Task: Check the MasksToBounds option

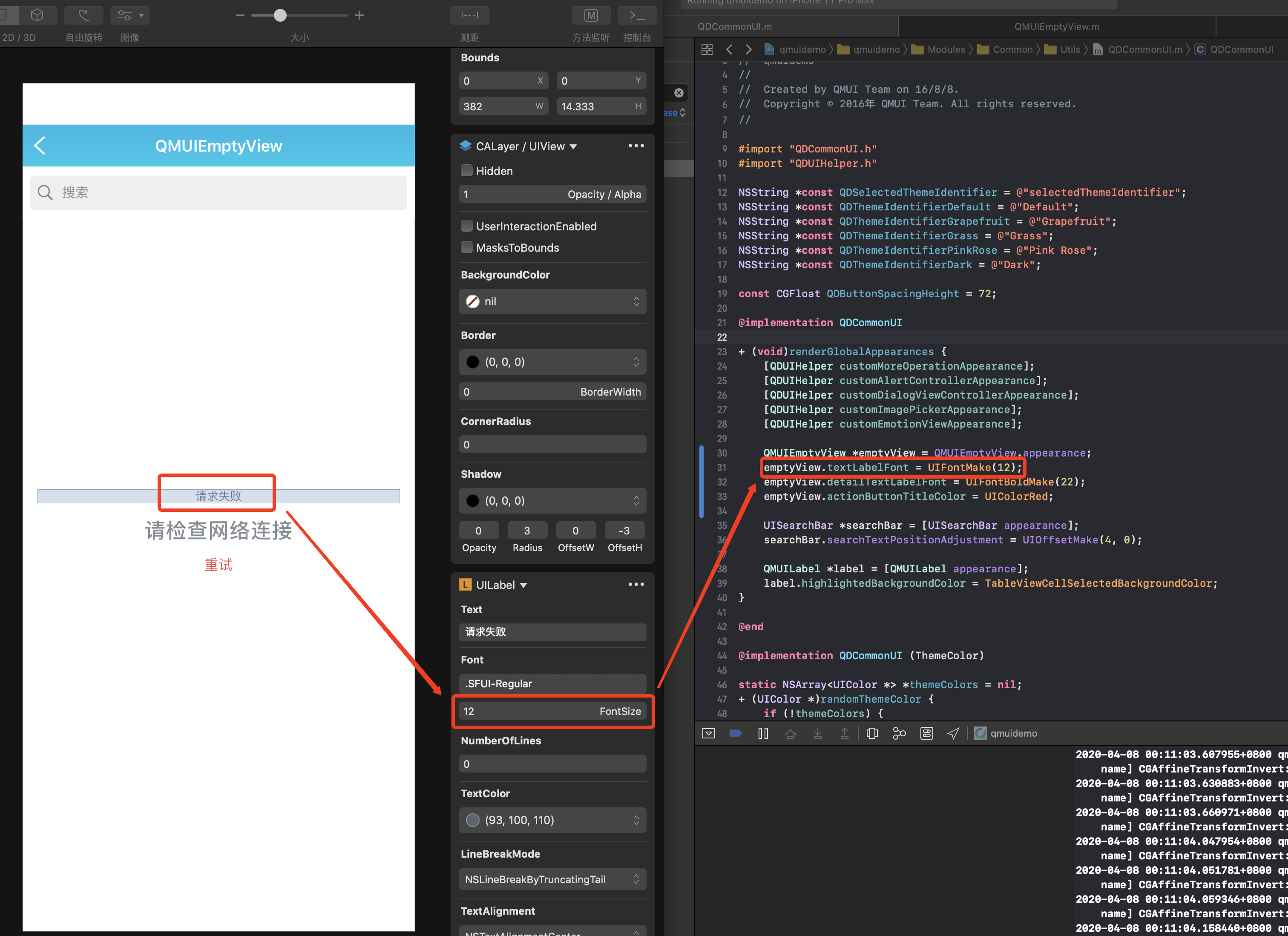Action: (466, 247)
